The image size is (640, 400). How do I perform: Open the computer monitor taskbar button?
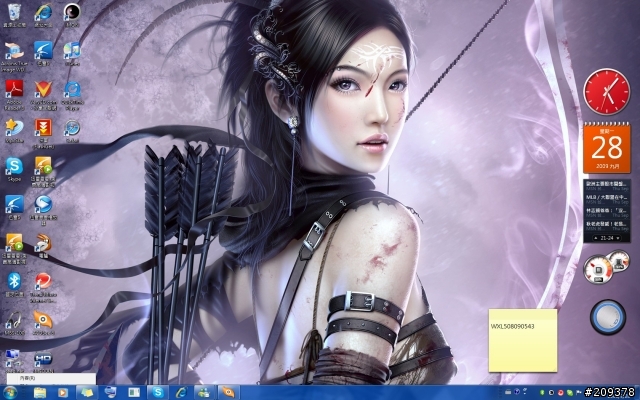[110, 393]
